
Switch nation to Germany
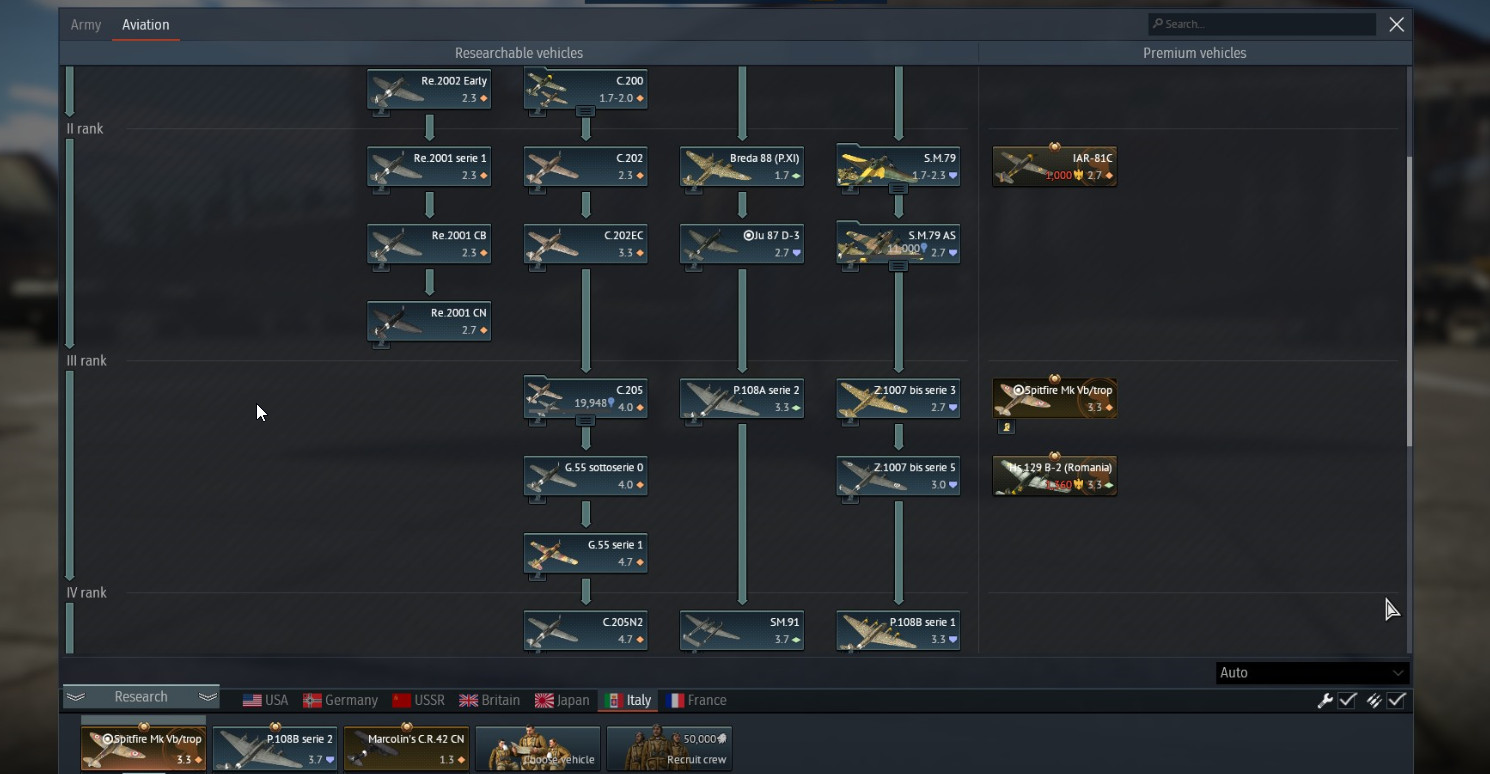340,701
